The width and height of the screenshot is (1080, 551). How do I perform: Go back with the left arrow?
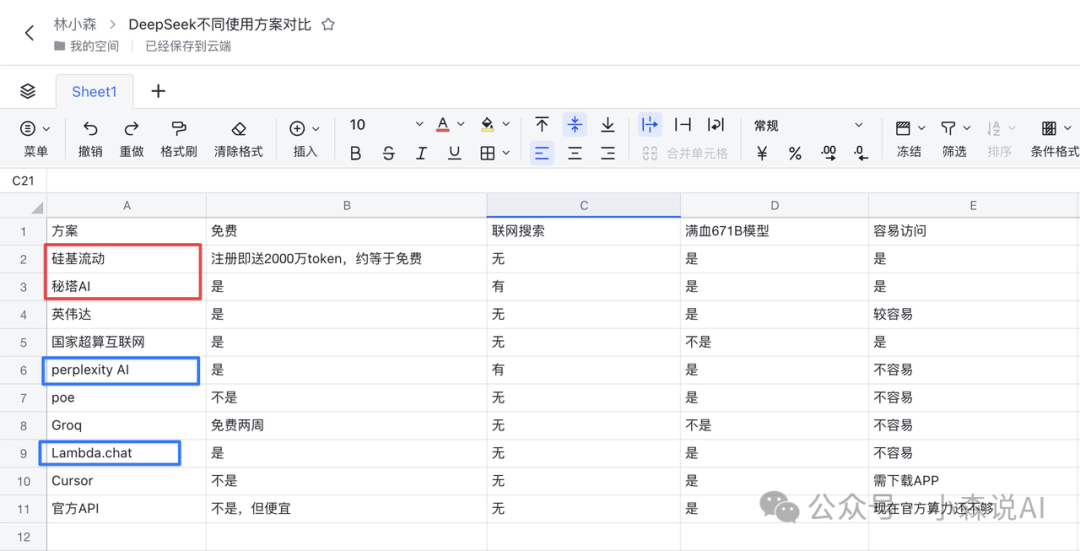click(x=29, y=33)
